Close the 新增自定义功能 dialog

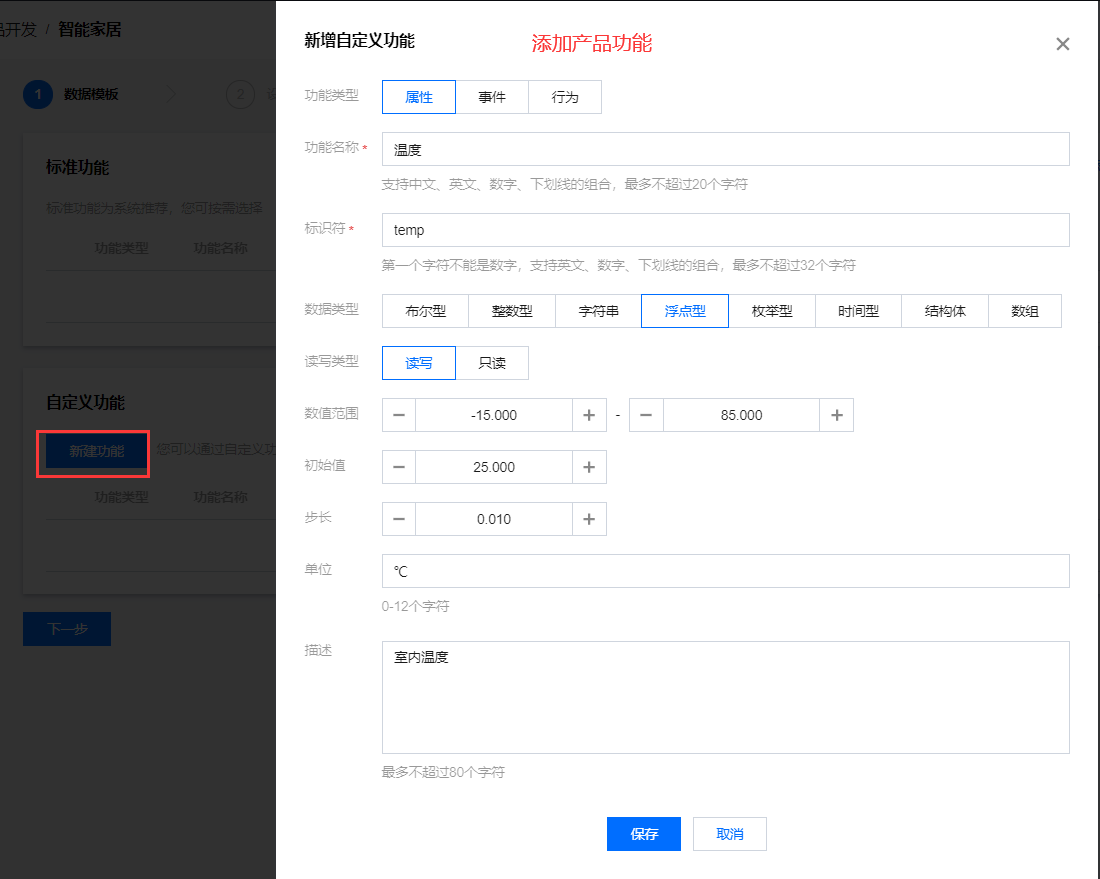click(1062, 44)
